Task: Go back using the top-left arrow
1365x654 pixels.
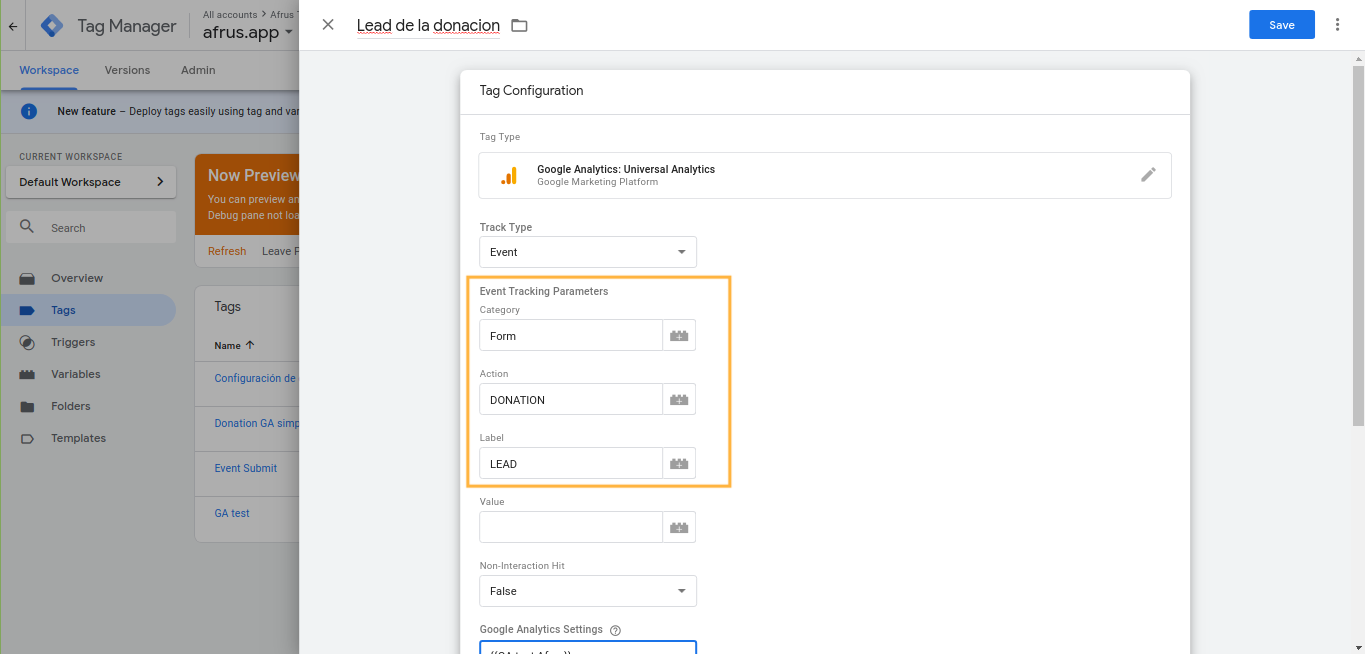Action: 13,27
